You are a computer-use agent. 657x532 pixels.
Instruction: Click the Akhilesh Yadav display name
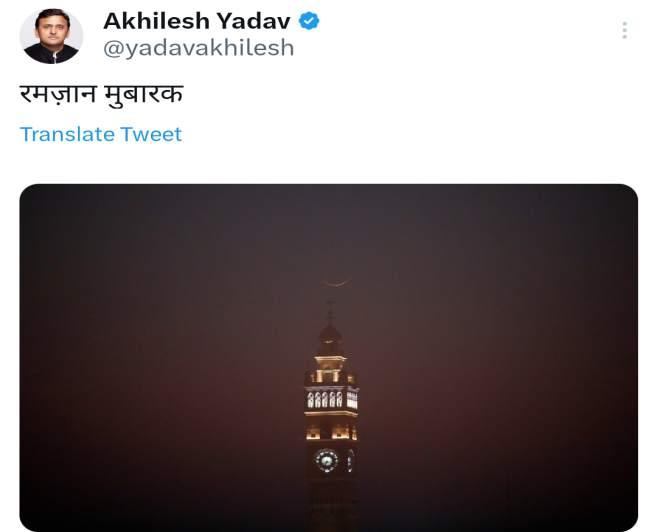pos(197,21)
